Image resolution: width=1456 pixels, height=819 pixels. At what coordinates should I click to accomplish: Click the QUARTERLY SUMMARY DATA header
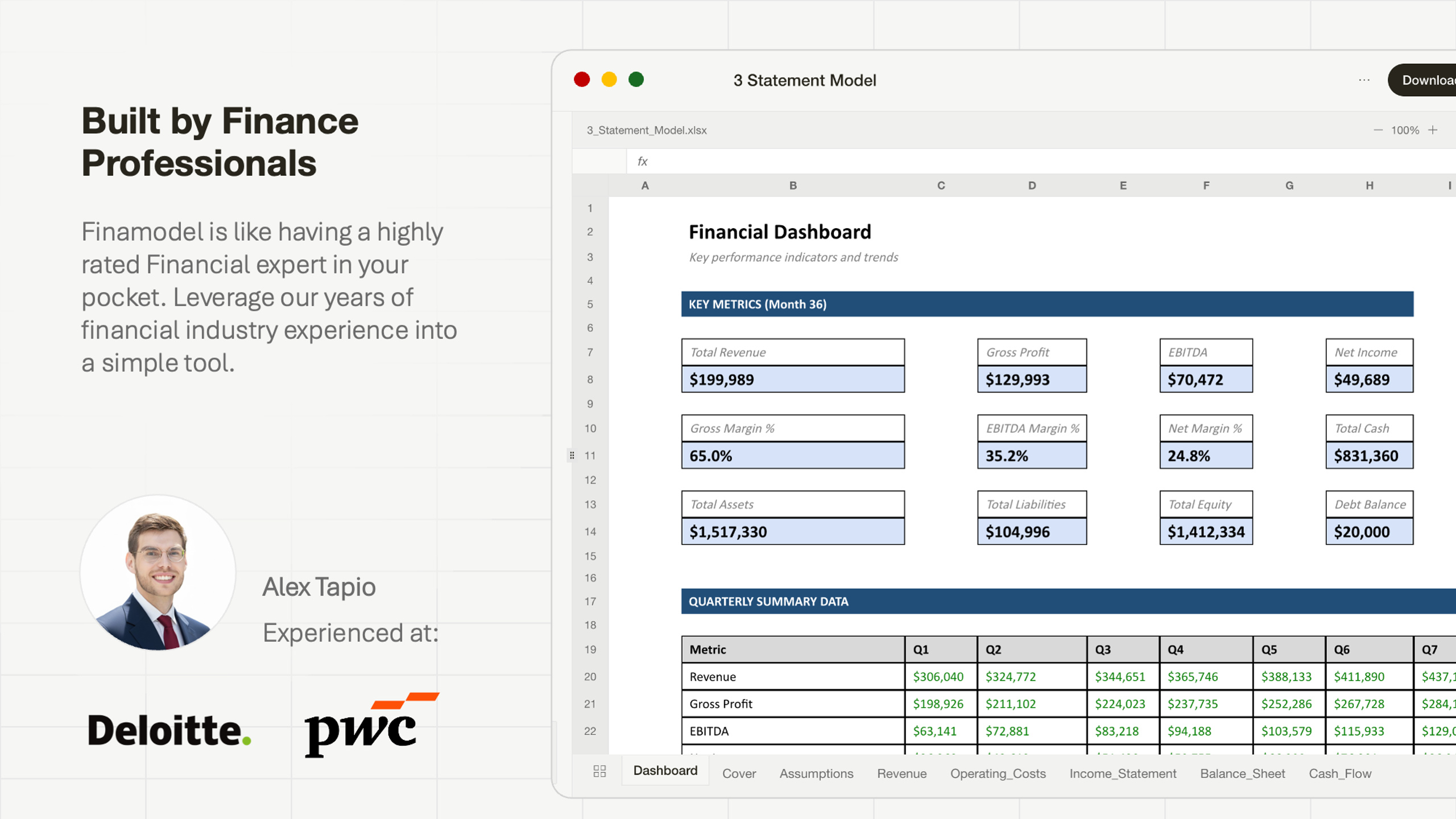tap(1069, 601)
